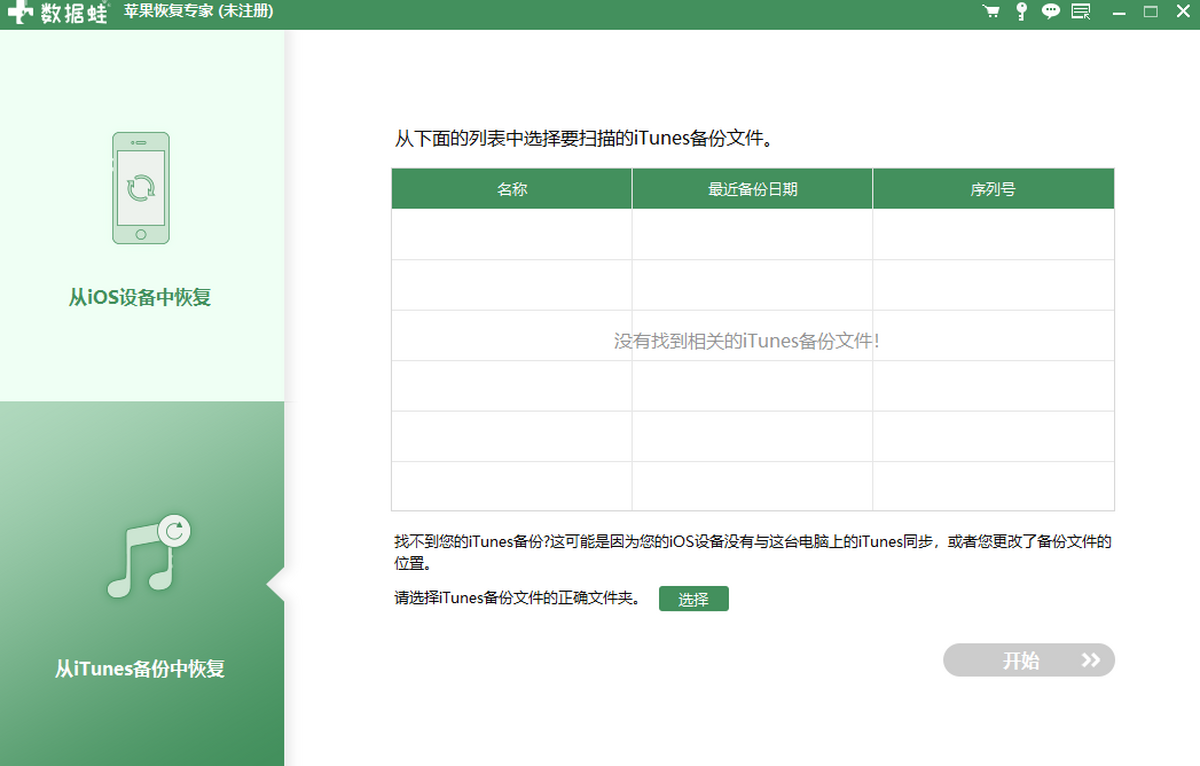The width and height of the screenshot is (1200, 766).
Task: Switch to 从iOS设备中恢复 tab label
Action: 140,297
